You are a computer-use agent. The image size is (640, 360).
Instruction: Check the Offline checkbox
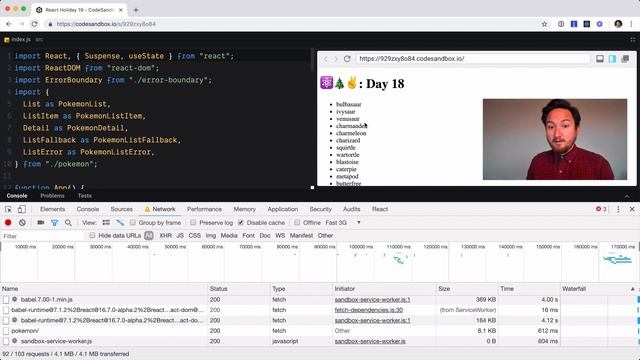297,222
